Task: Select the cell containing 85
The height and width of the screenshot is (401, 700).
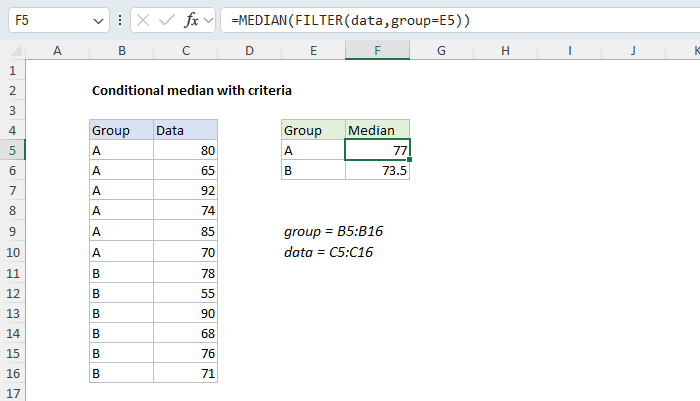Action: tap(186, 231)
